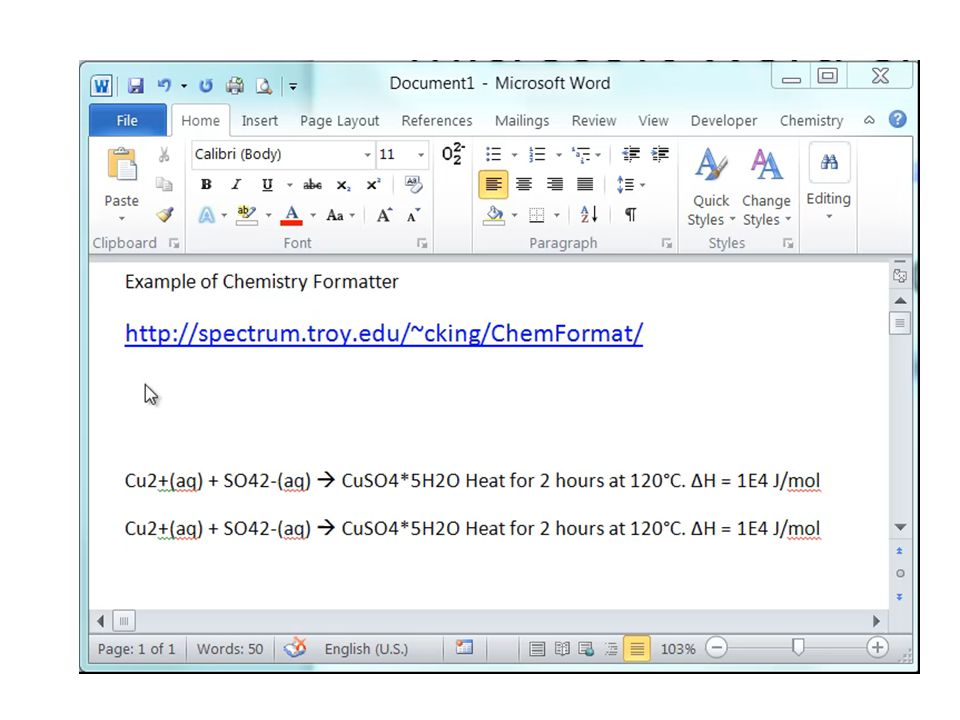
Task: Switch to the Page Layout tab
Action: coord(339,121)
